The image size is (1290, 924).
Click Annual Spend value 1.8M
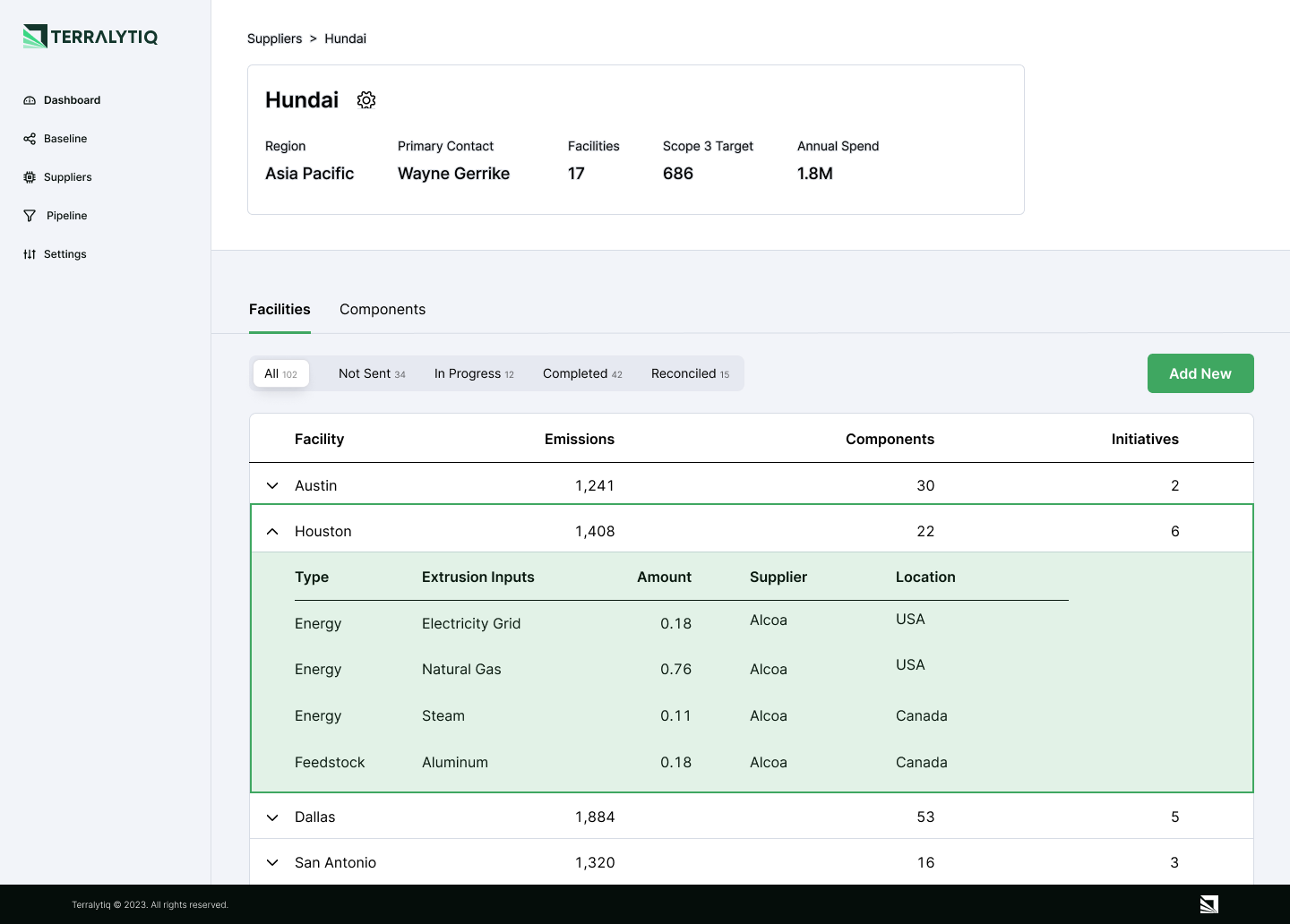tap(815, 174)
